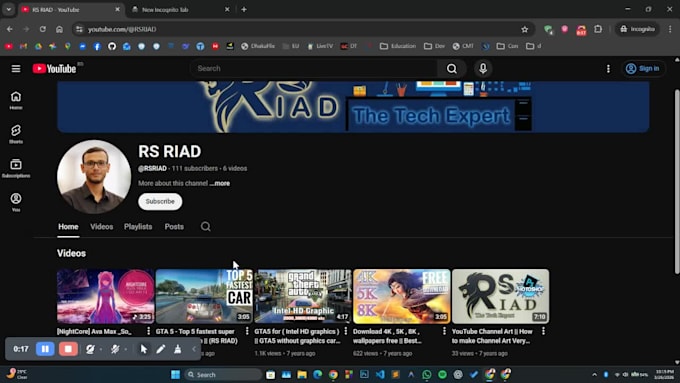Viewport: 680px width, 383px height.
Task: Pause the screen recording
Action: pos(45,349)
